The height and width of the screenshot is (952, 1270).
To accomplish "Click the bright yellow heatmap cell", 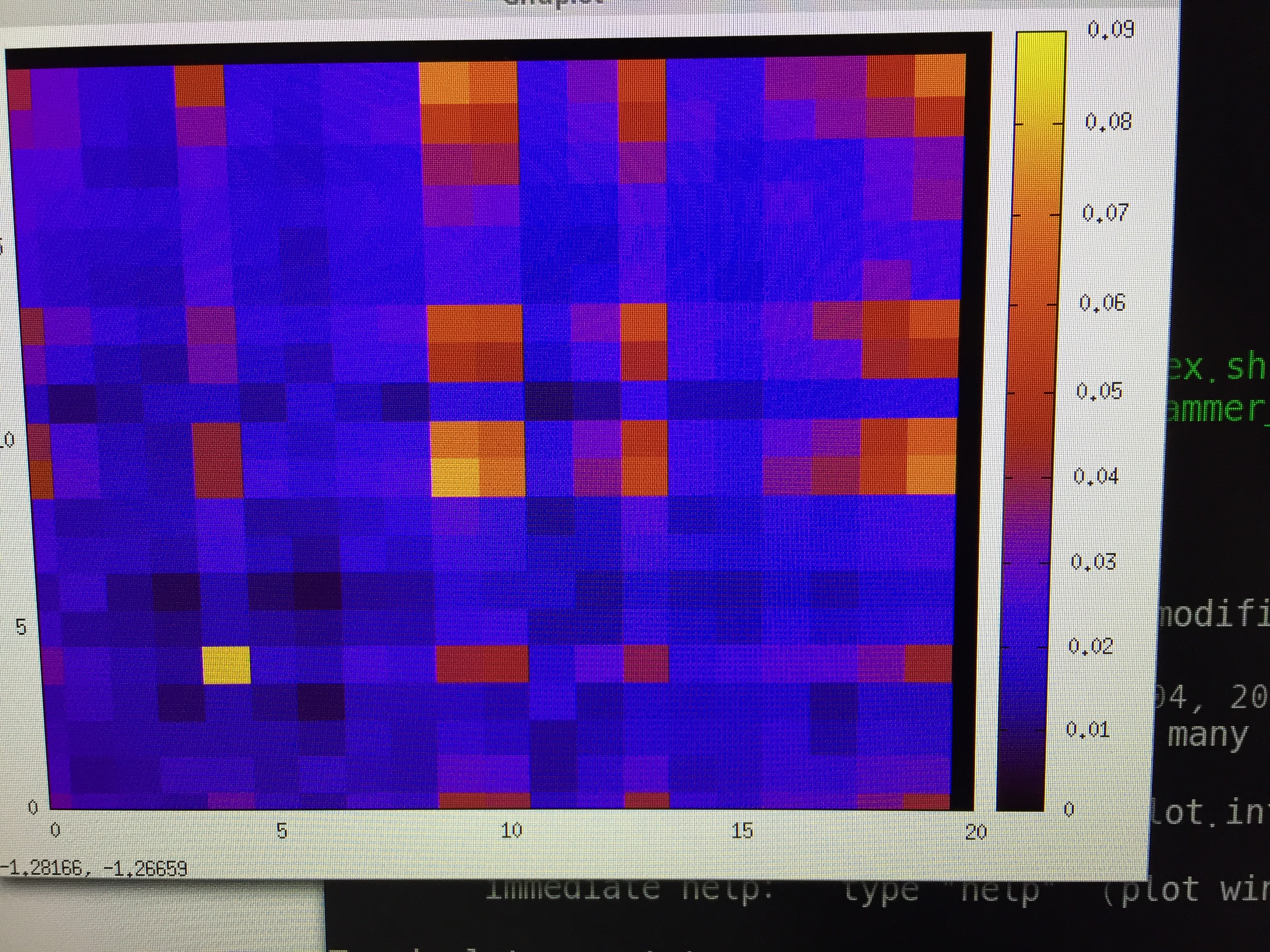I will (x=226, y=665).
